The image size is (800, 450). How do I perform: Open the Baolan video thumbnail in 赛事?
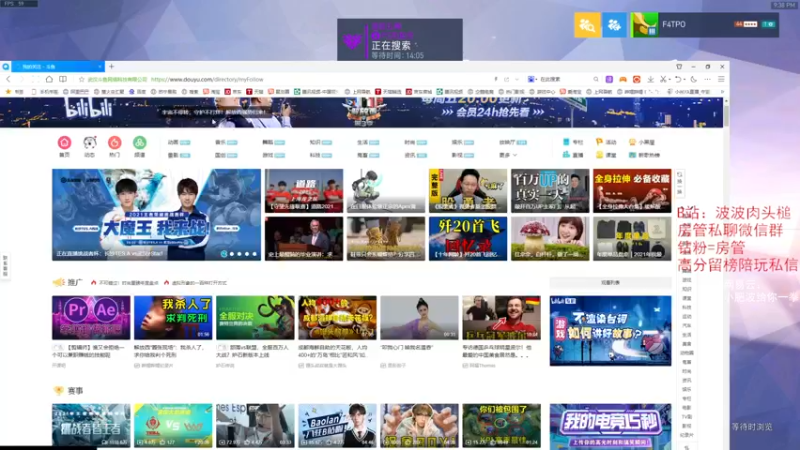(x=337, y=426)
